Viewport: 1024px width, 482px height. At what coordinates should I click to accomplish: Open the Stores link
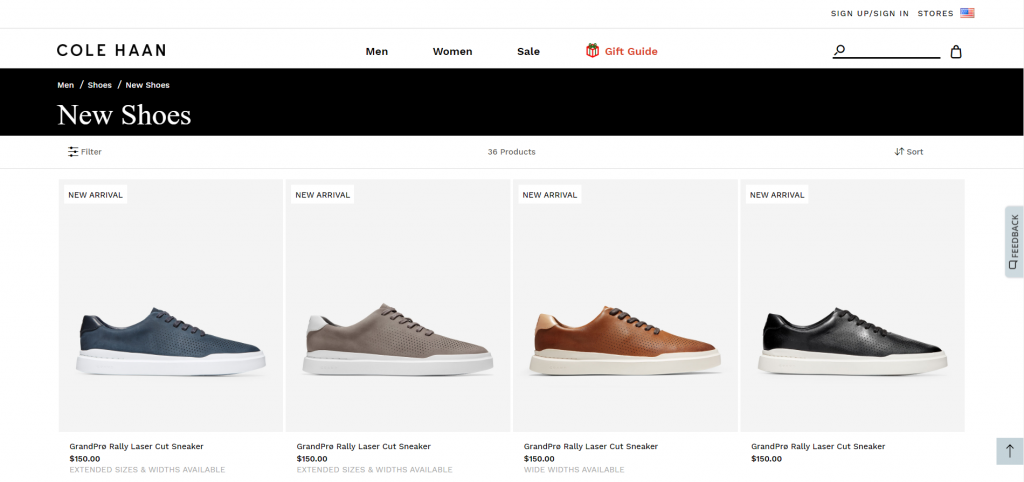pos(935,13)
